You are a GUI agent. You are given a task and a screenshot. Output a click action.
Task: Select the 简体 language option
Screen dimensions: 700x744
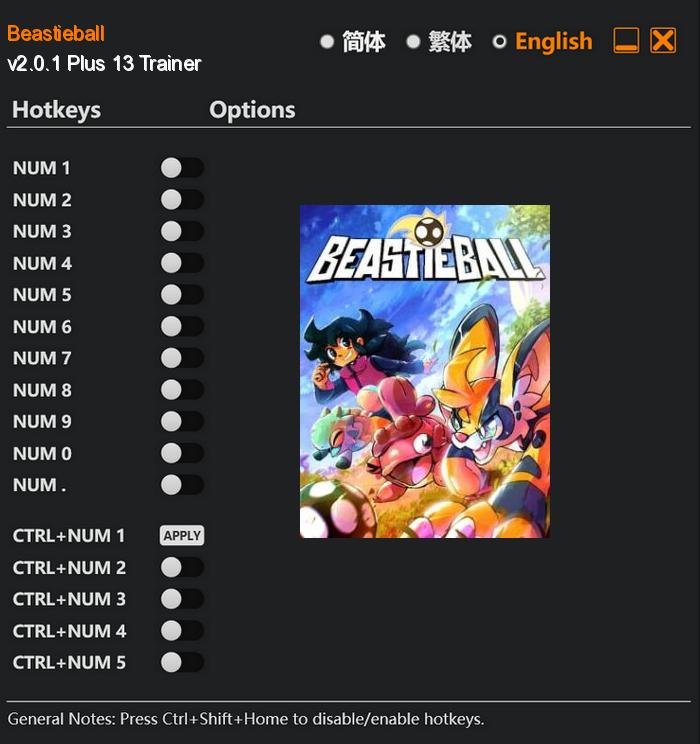pos(327,42)
